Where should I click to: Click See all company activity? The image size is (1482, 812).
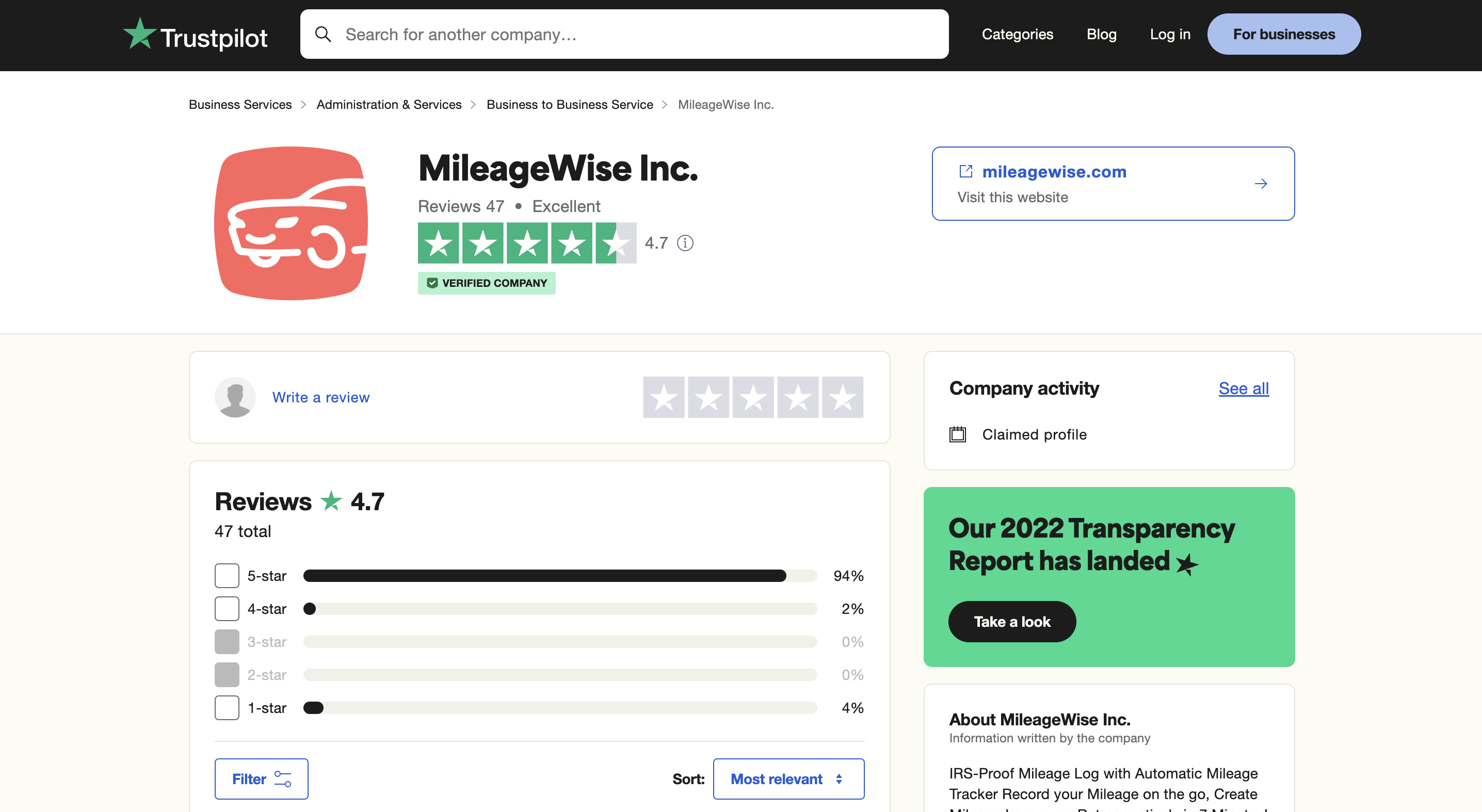click(x=1243, y=389)
